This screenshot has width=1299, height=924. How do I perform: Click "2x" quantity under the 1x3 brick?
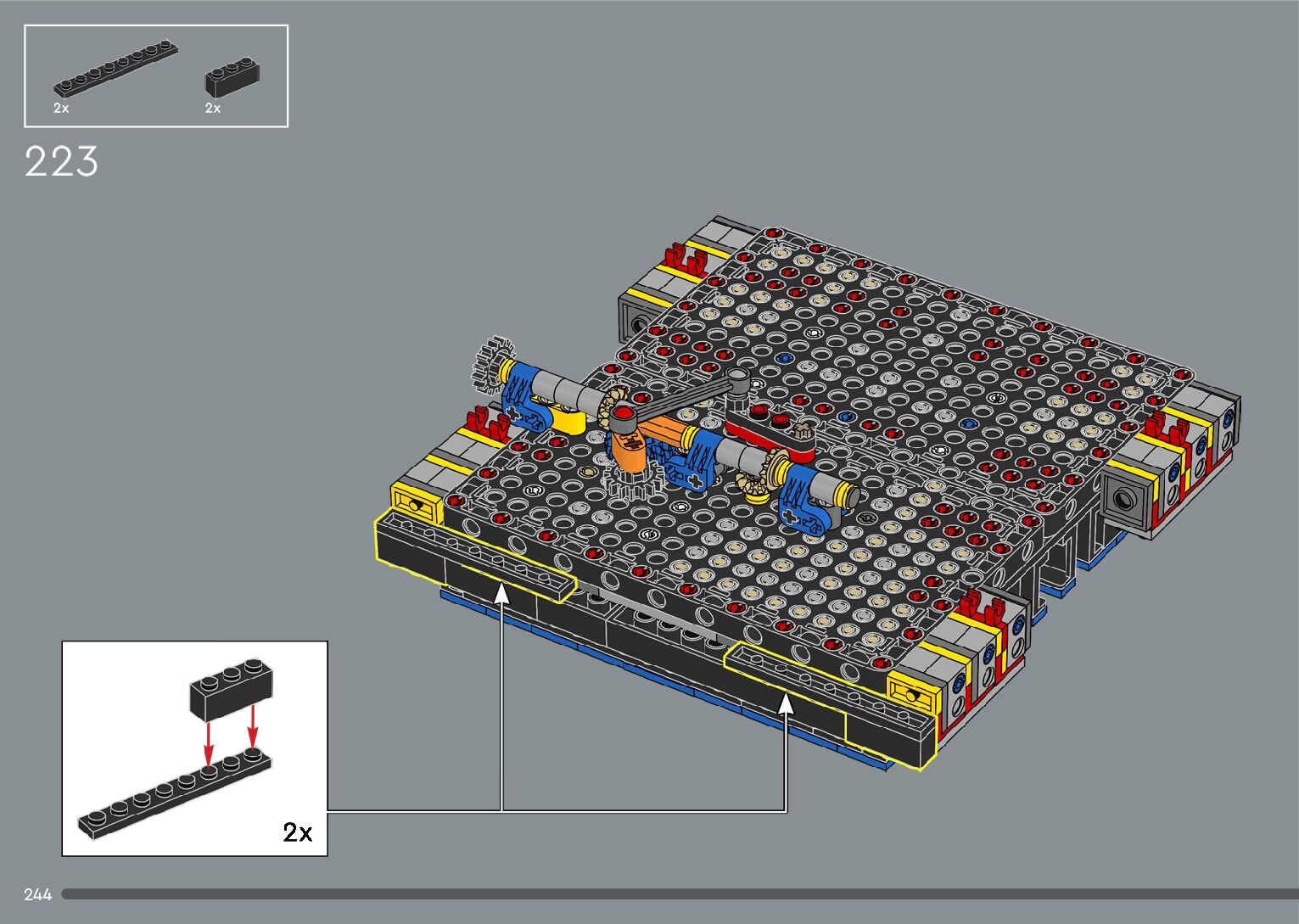212,109
